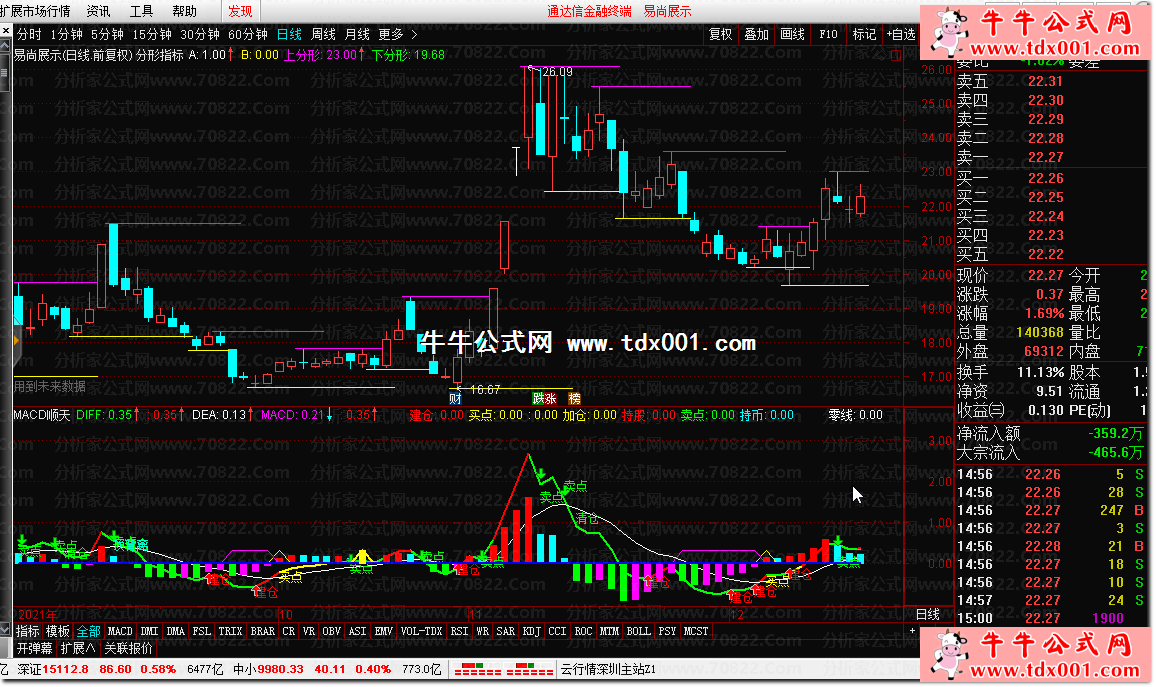Click the 榜 ranking badge icon

tap(574, 398)
